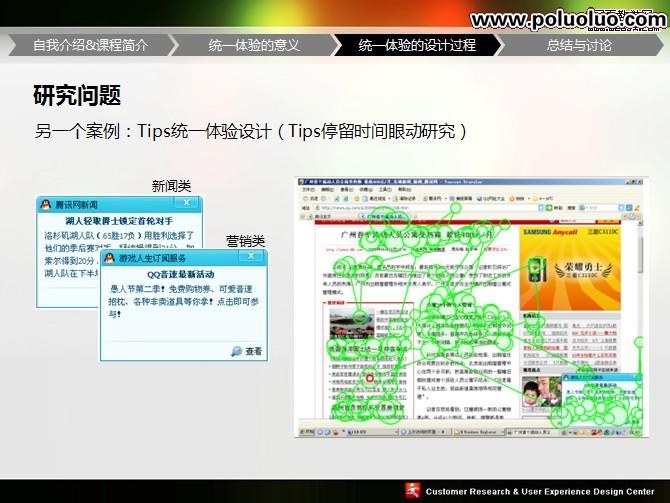Switch to the 统一体验的意义 section

(x=254, y=45)
